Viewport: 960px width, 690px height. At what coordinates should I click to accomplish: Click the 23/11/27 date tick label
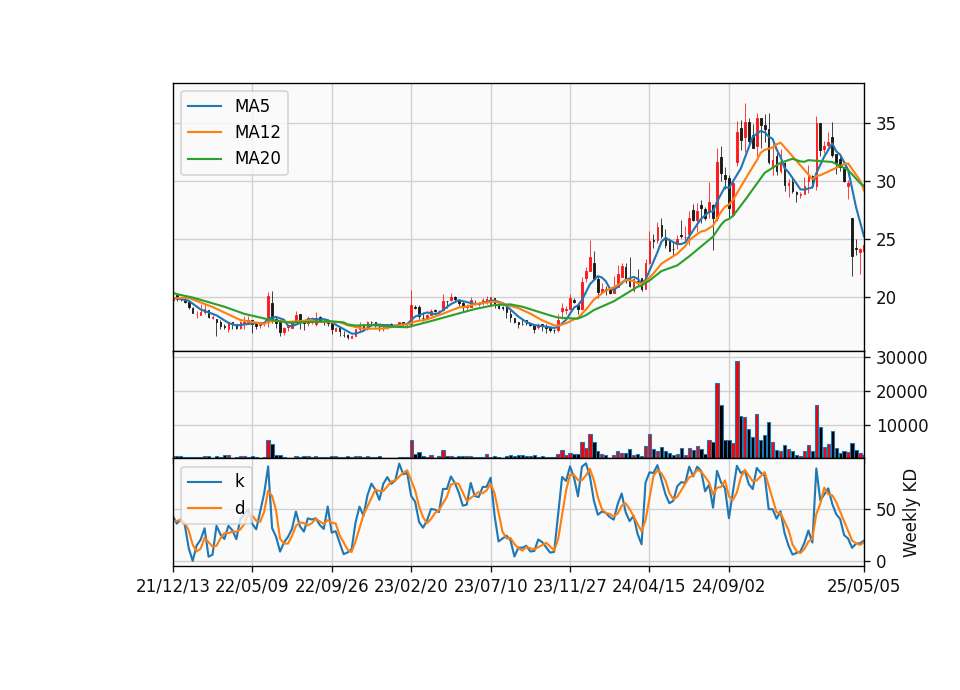tap(569, 586)
